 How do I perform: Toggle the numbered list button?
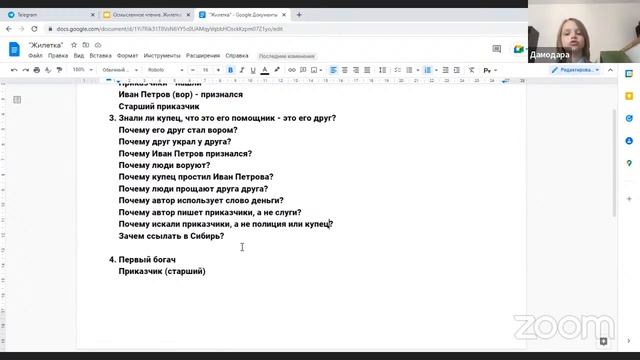427,70
